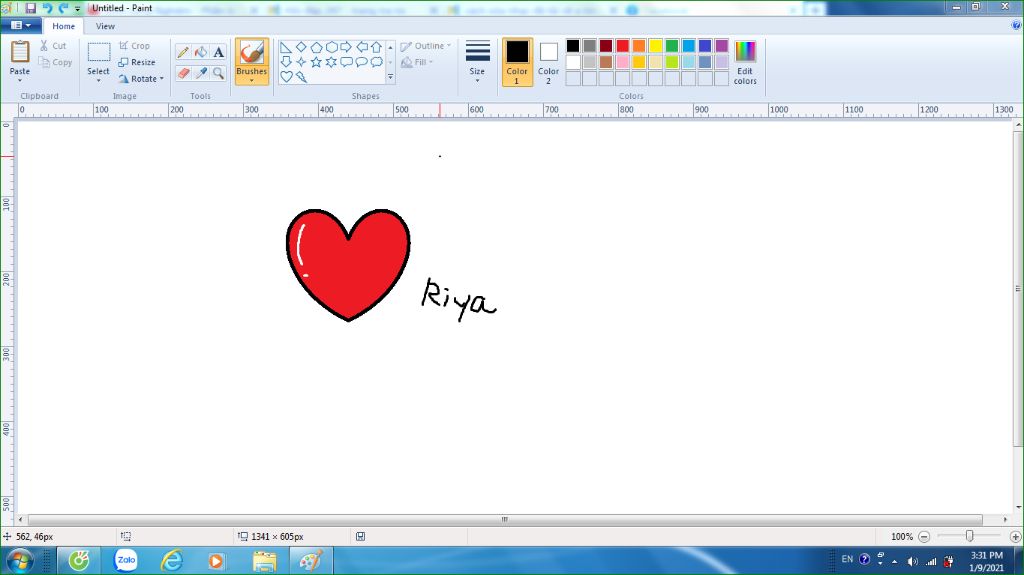Choose the right arrow shape
1024x575 pixels.
346,47
